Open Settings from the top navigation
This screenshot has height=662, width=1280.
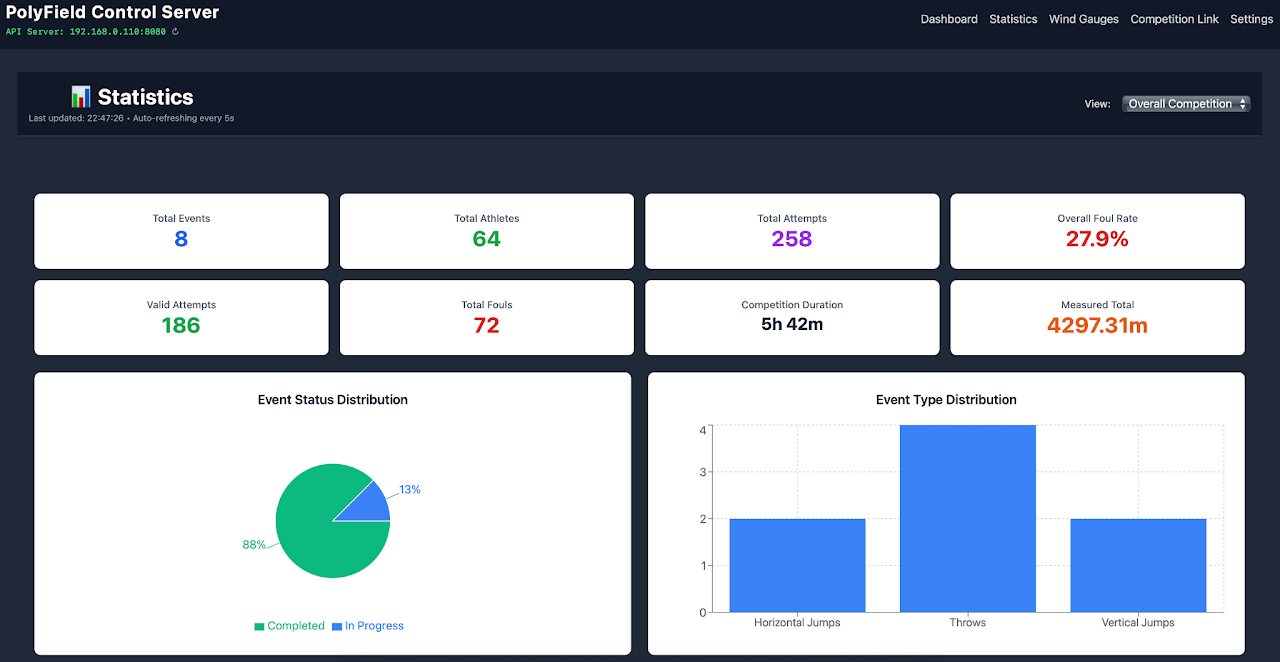[1251, 19]
